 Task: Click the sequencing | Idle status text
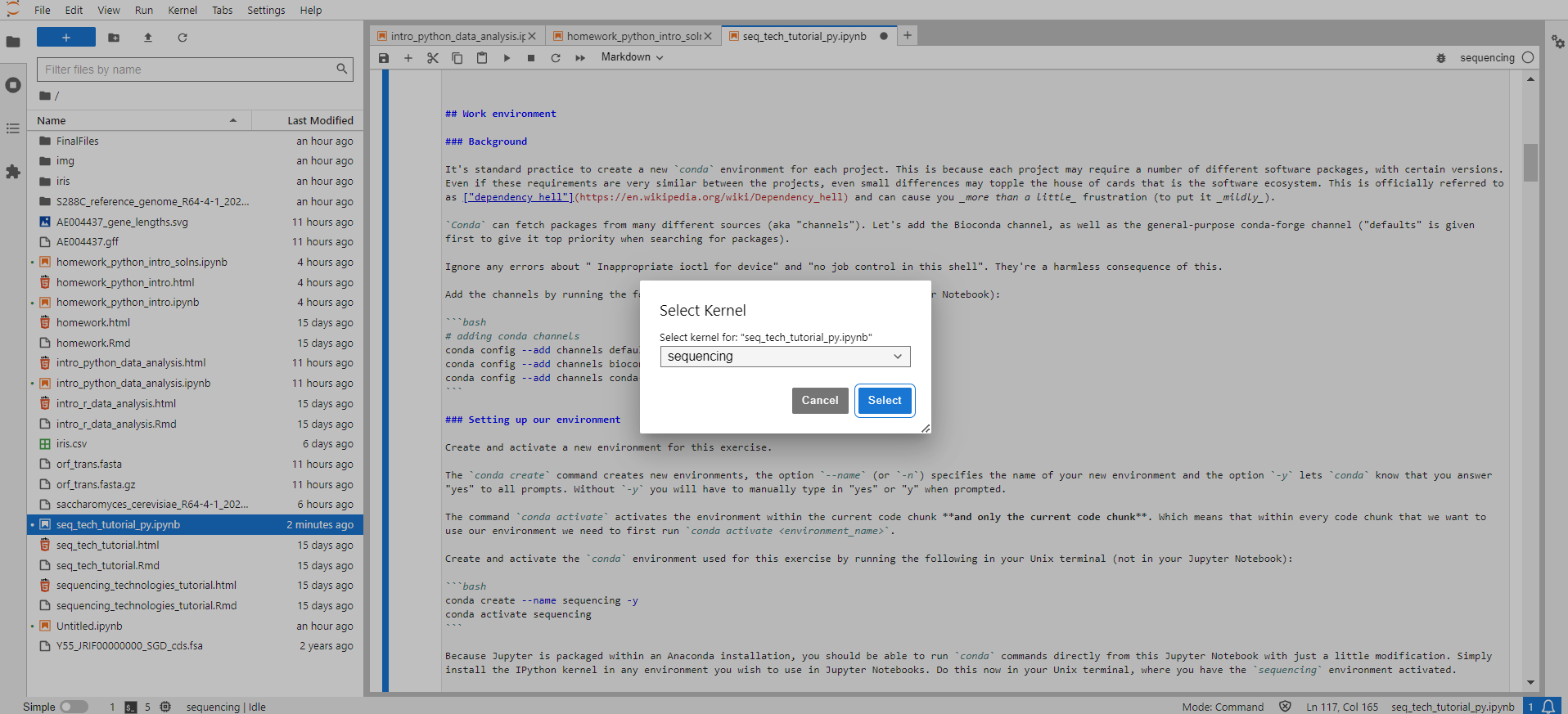pyautogui.click(x=226, y=707)
